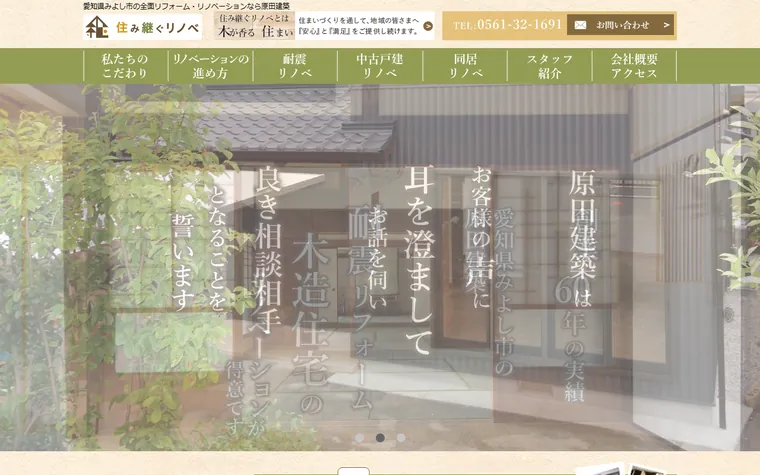Image resolution: width=760 pixels, height=475 pixels.
Task: Click the envelope icon in contact button
Action: click(580, 25)
